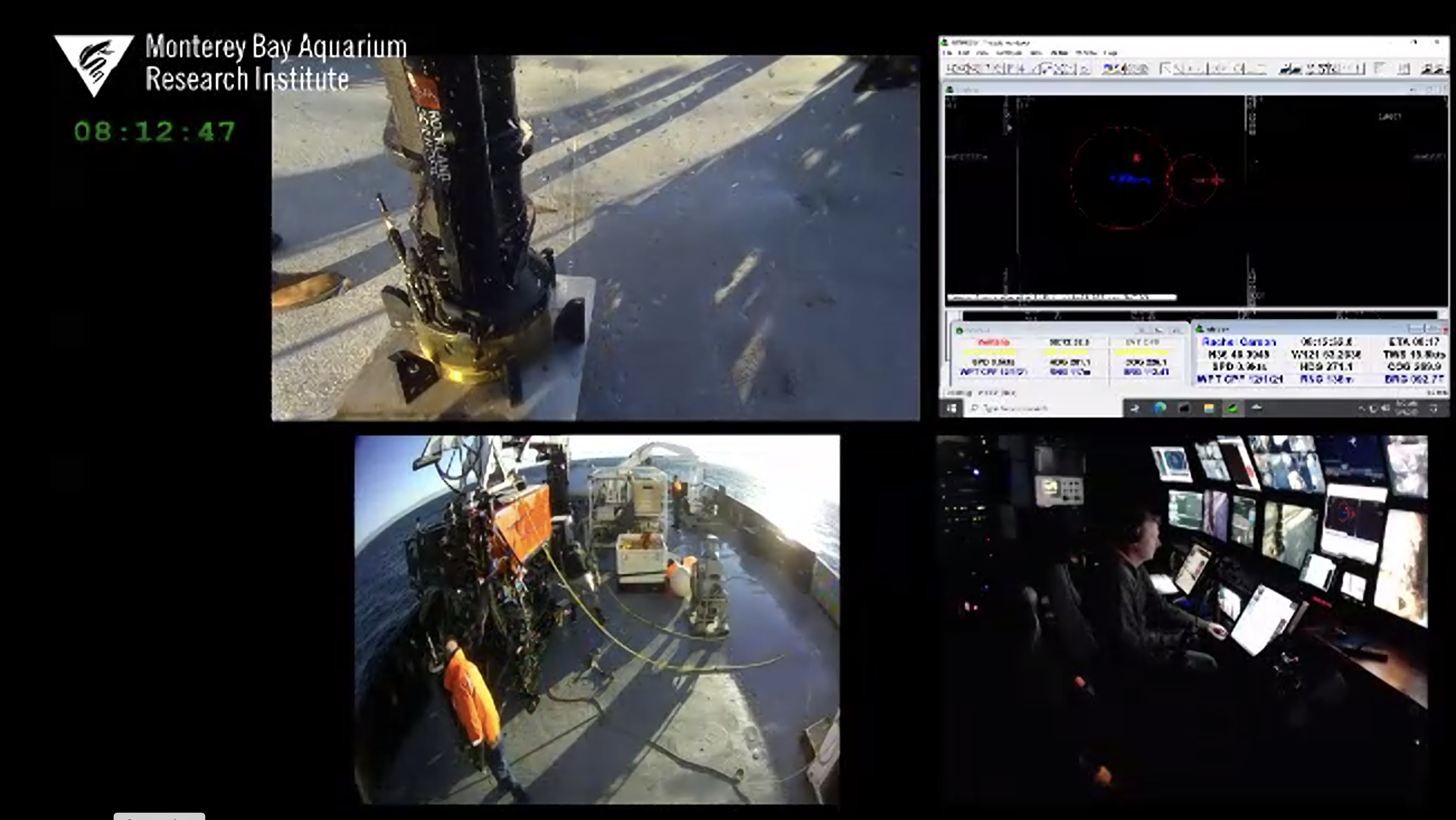Click the red target marker on the map
1456x820 pixels.
(x=1137, y=158)
